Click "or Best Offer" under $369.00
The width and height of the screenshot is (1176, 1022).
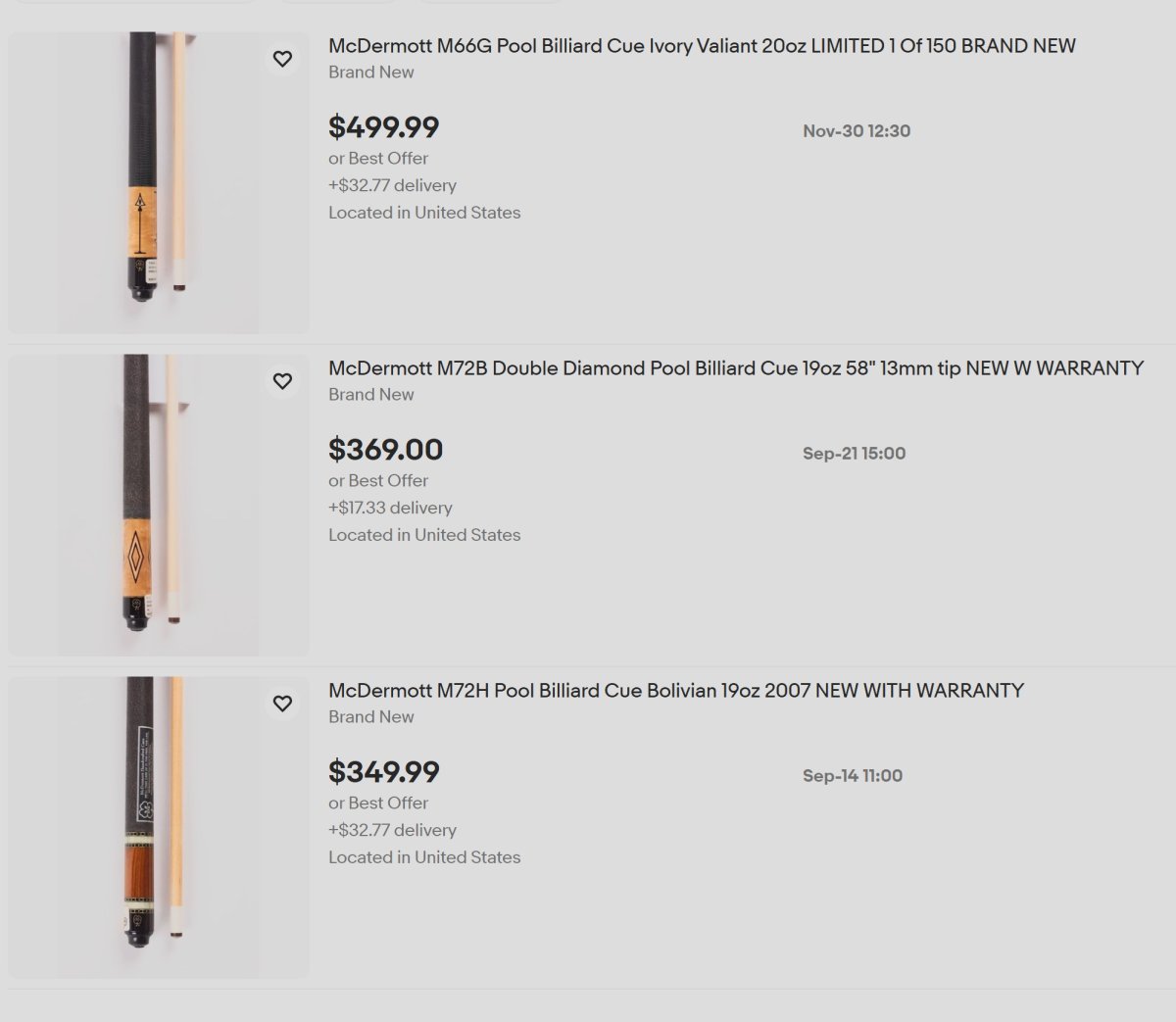[378, 480]
